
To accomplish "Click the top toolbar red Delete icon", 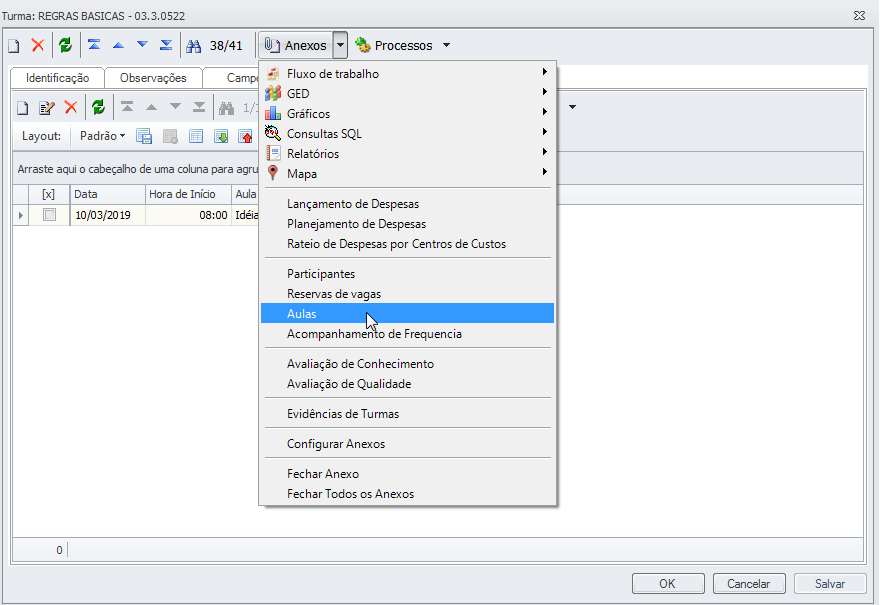I will (38, 45).
